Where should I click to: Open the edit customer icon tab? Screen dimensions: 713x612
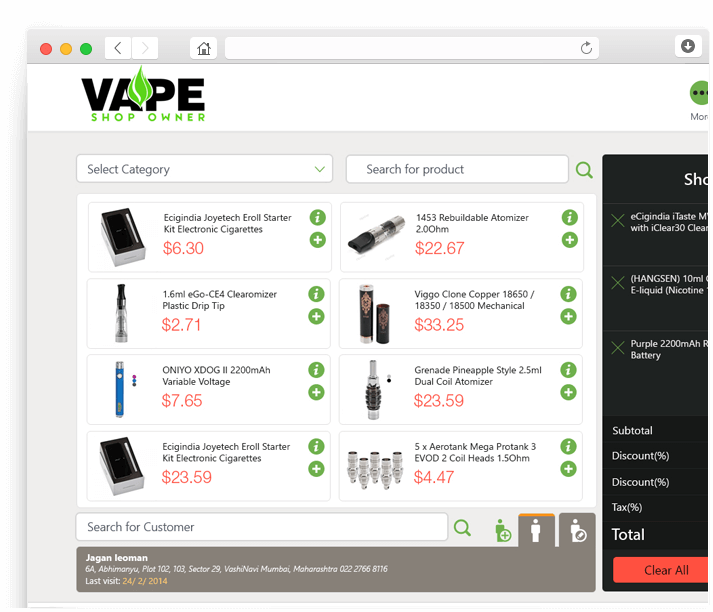pyautogui.click(x=577, y=530)
